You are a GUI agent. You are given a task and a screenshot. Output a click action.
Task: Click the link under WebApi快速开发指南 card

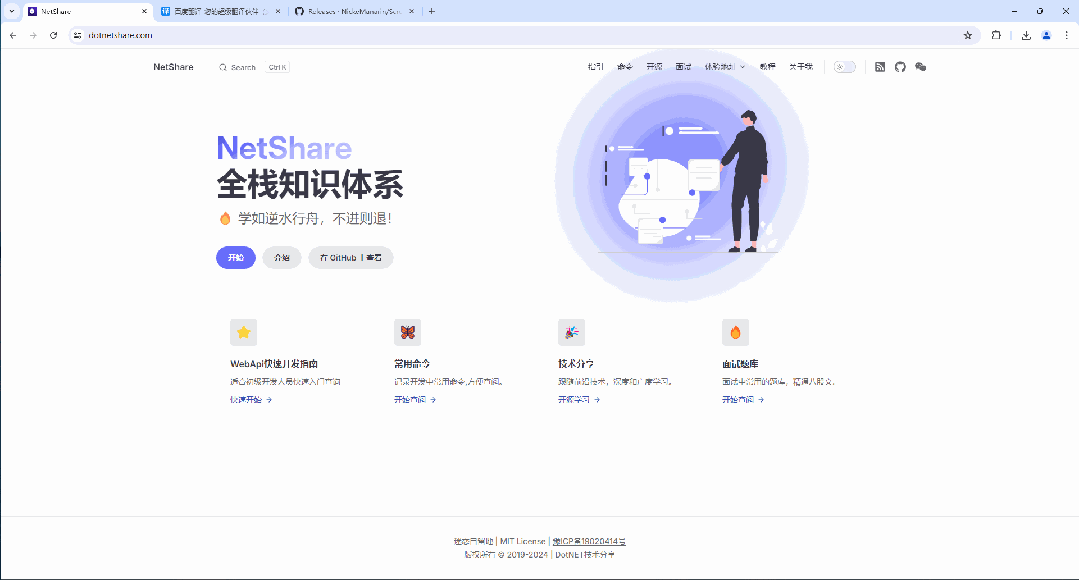tap(251, 400)
